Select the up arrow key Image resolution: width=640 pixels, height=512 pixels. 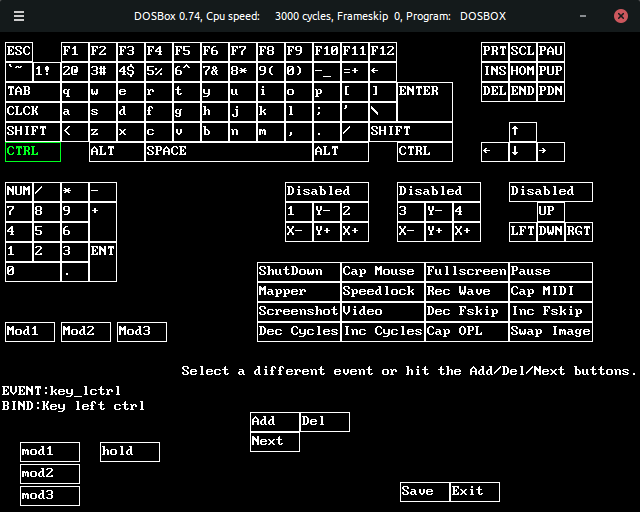tap(523, 132)
